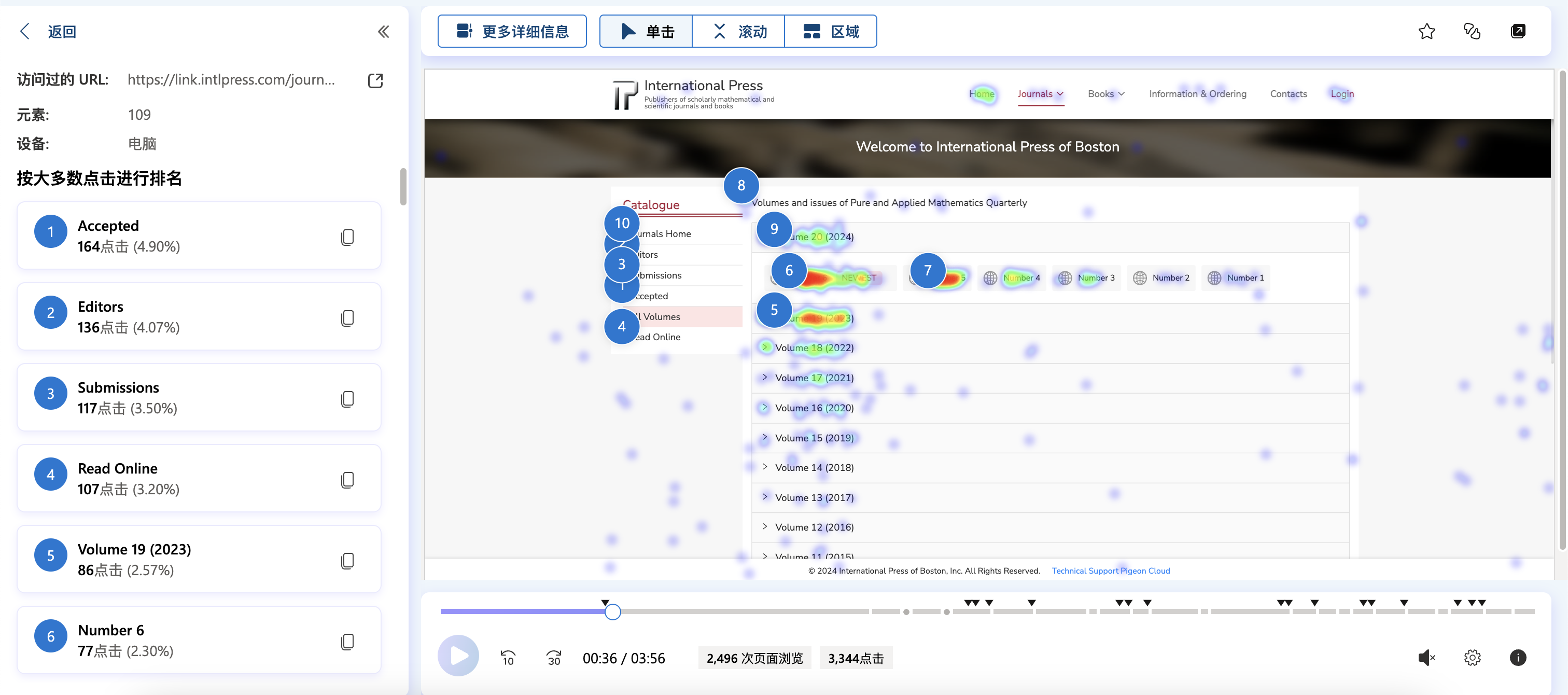1568x695 pixels.
Task: Open Technical Support Pigeon Cloud link
Action: pos(1110,571)
